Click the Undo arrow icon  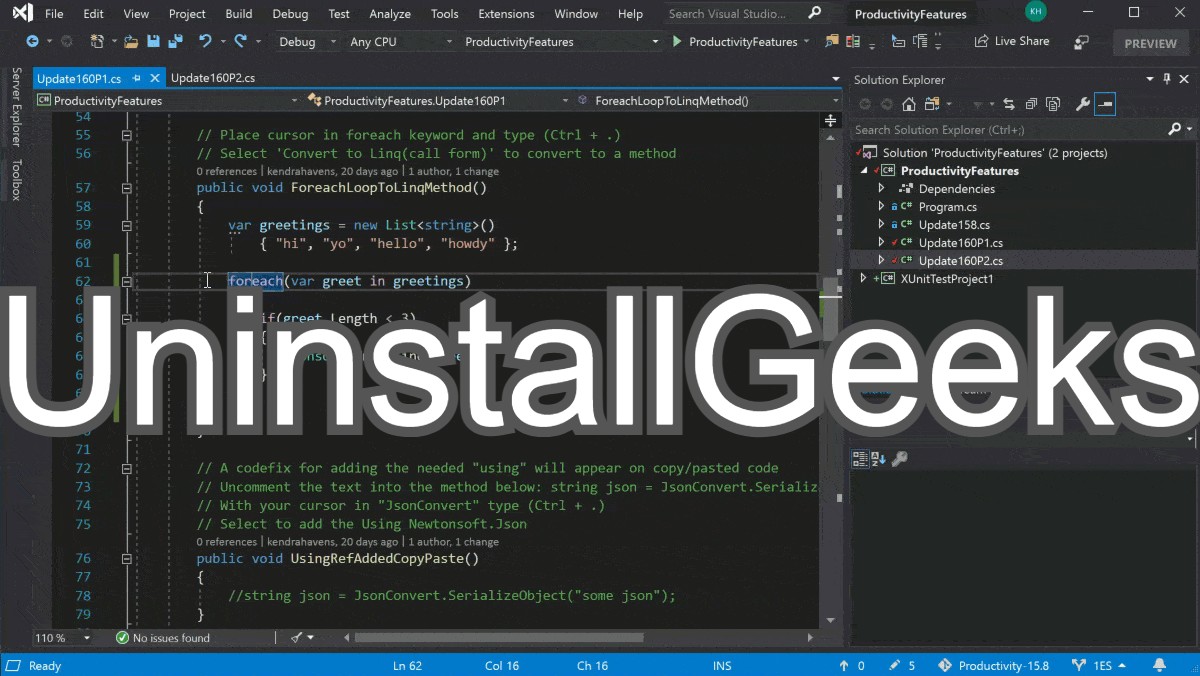[x=205, y=42]
